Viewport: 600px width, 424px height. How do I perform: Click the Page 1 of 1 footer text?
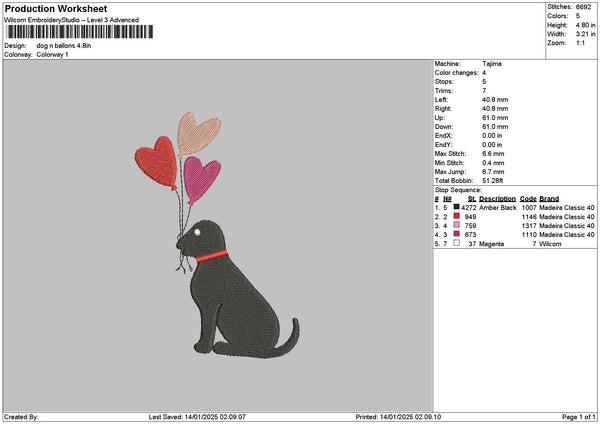579,417
